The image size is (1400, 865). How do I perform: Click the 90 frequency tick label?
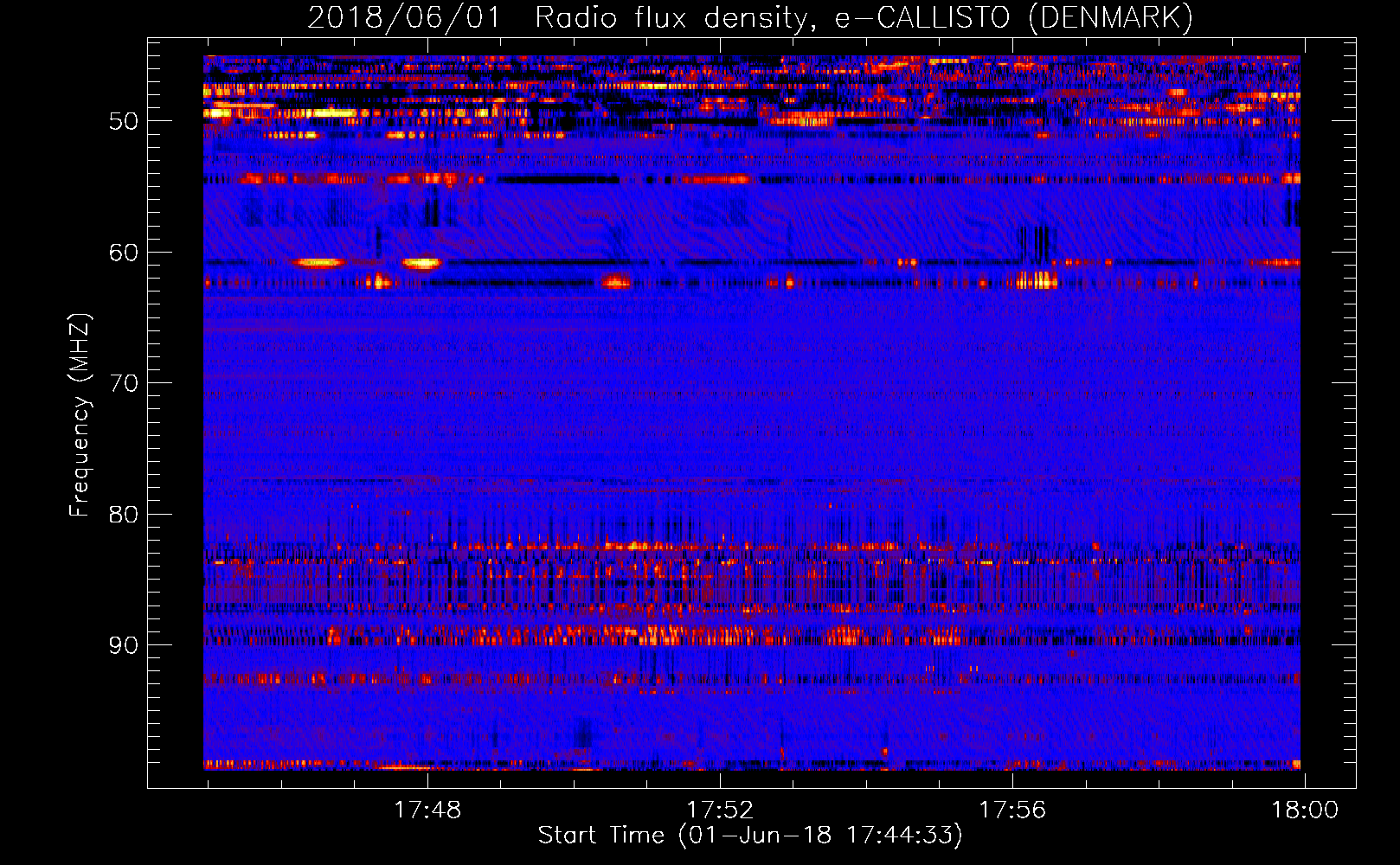click(124, 645)
